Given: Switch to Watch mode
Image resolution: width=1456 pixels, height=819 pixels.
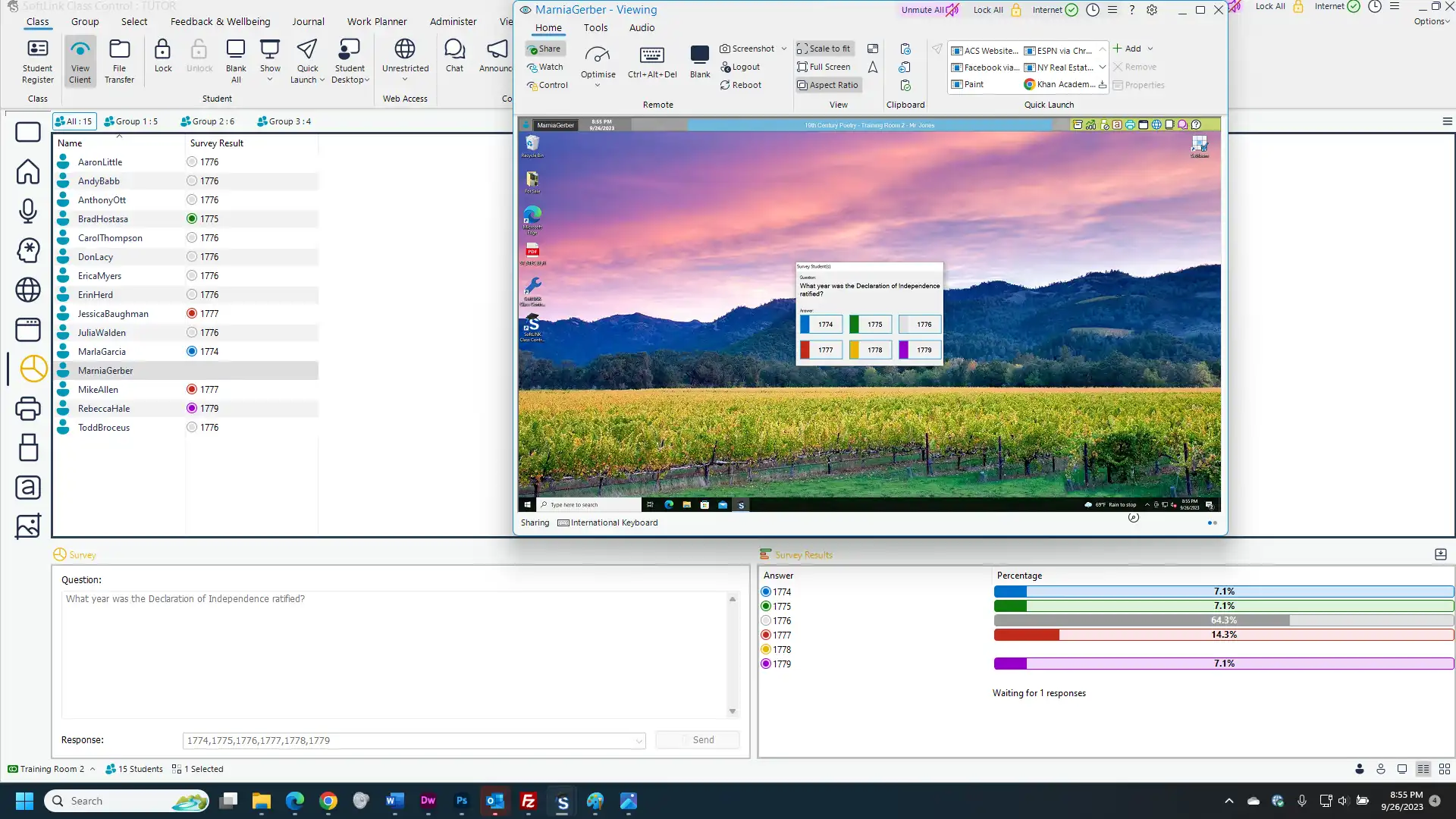Looking at the screenshot, I should click(x=545, y=67).
